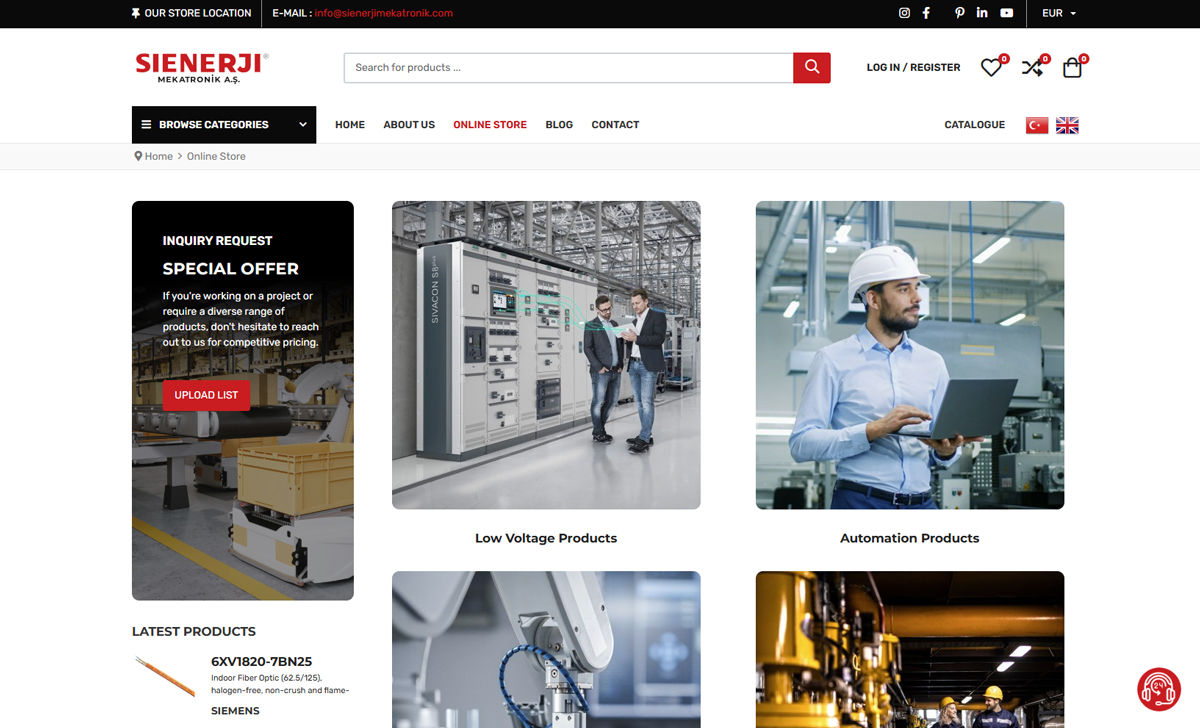
Task: Click the fiber optic cable product thumbnail
Action: (x=166, y=677)
